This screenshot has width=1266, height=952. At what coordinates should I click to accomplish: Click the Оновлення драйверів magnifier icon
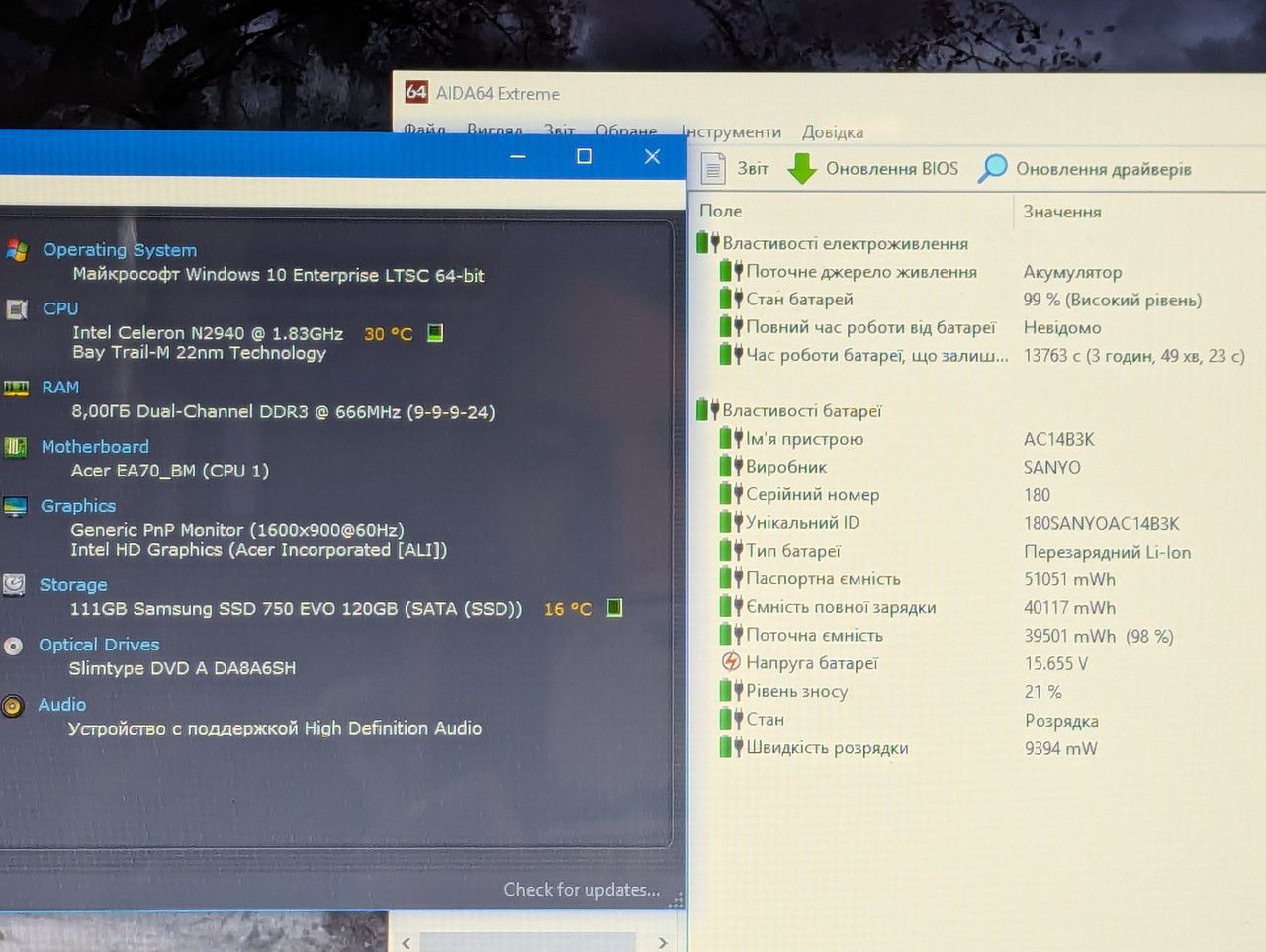(992, 169)
